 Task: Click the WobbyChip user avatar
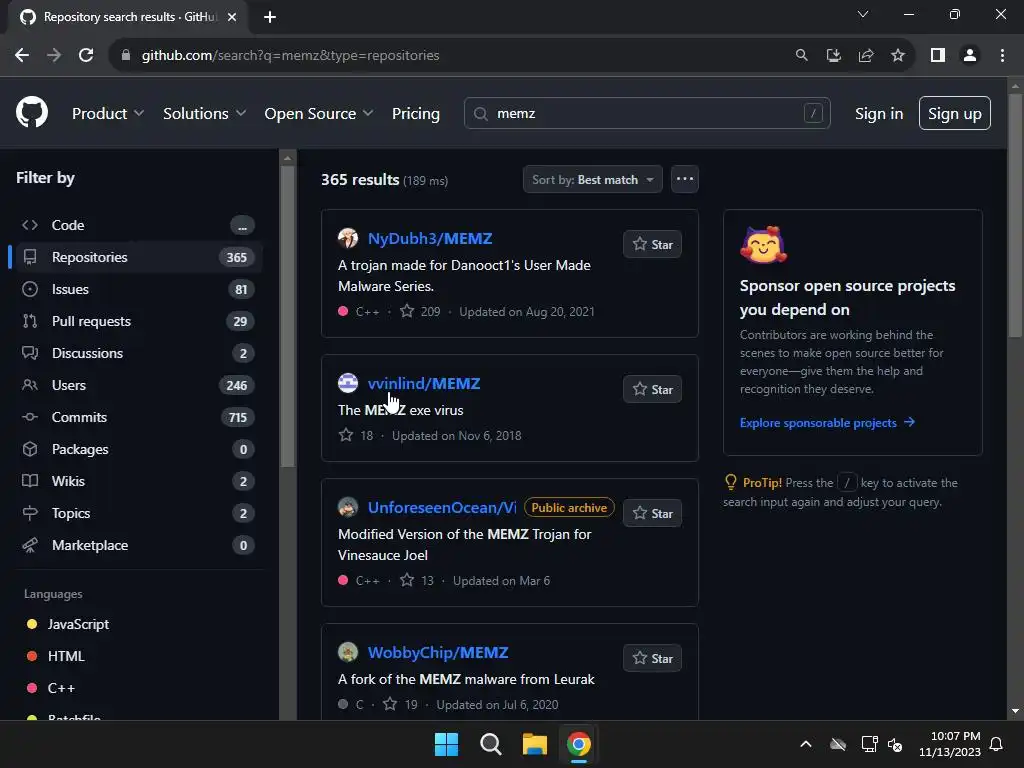tap(348, 652)
